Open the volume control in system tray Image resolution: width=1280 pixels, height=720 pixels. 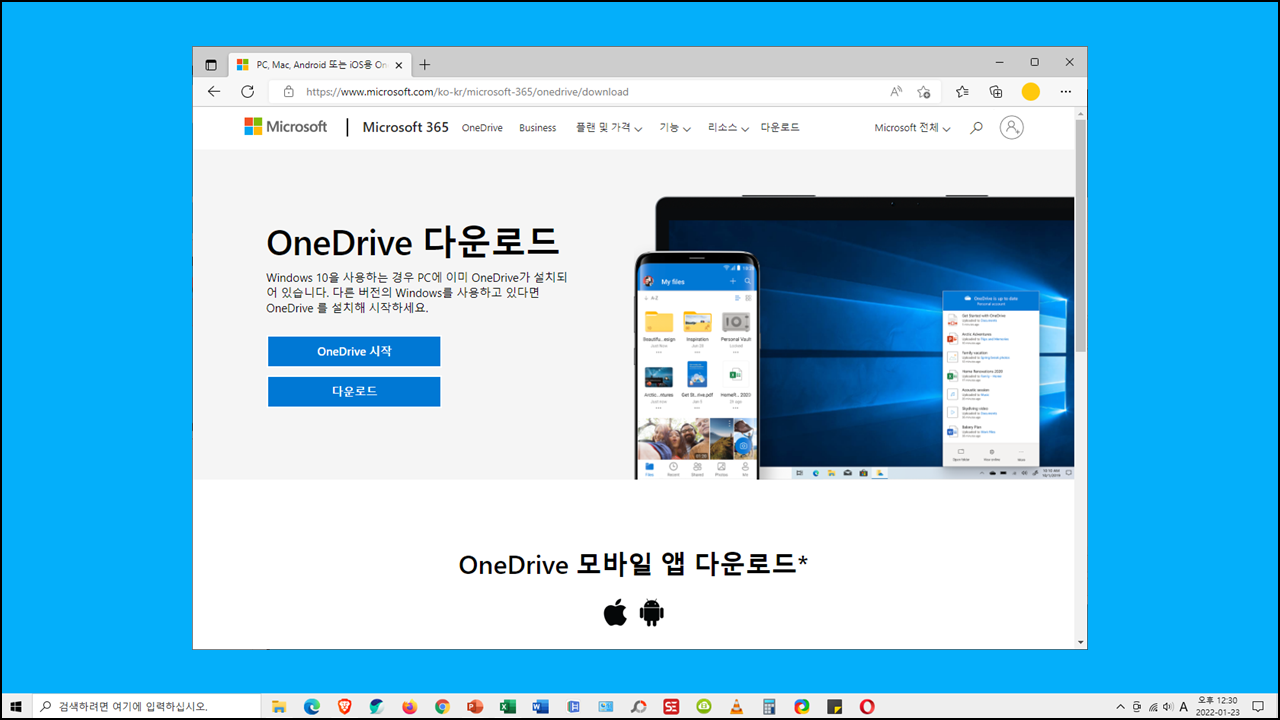1168,706
